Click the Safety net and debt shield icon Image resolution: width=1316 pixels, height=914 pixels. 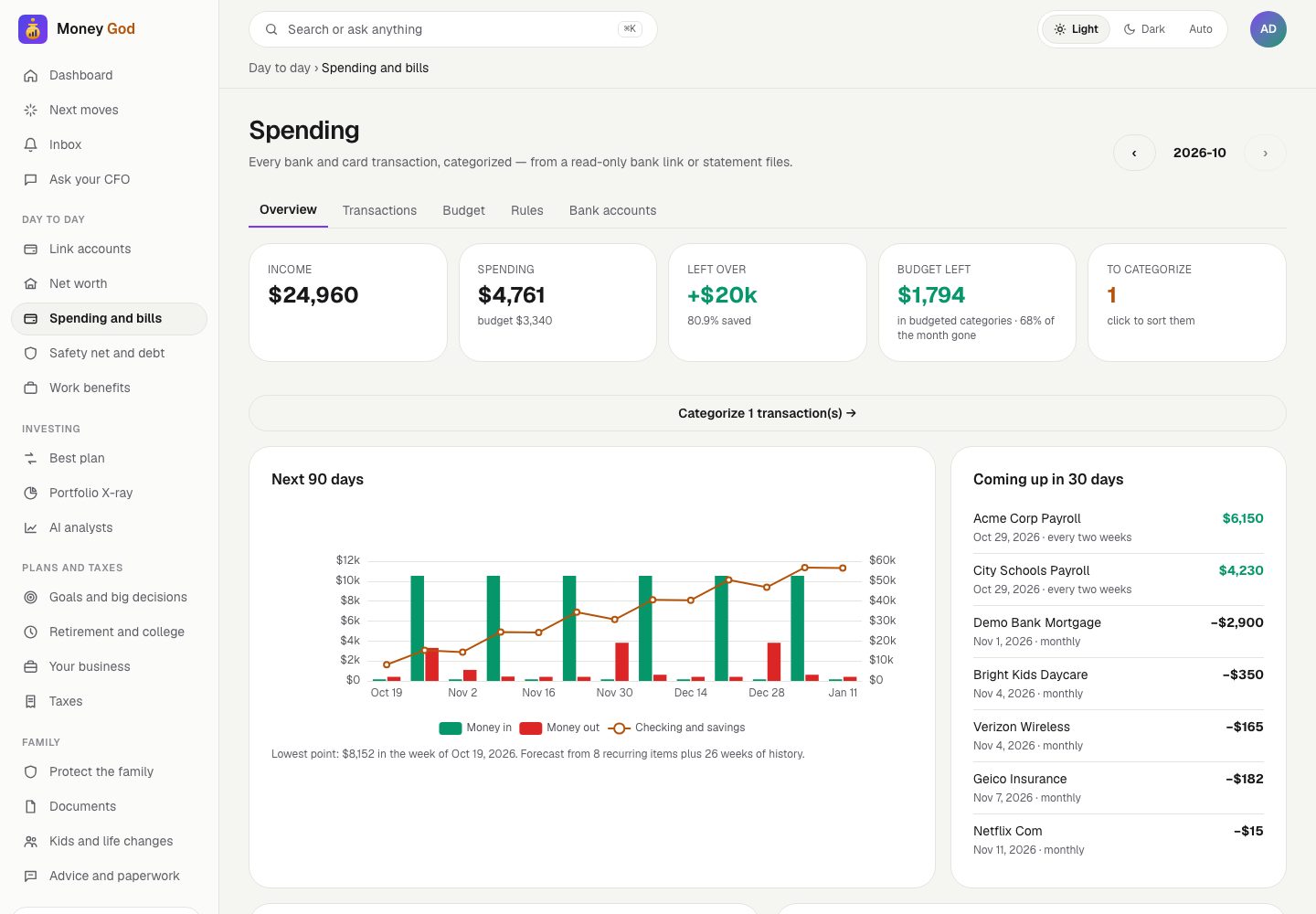pyautogui.click(x=30, y=353)
